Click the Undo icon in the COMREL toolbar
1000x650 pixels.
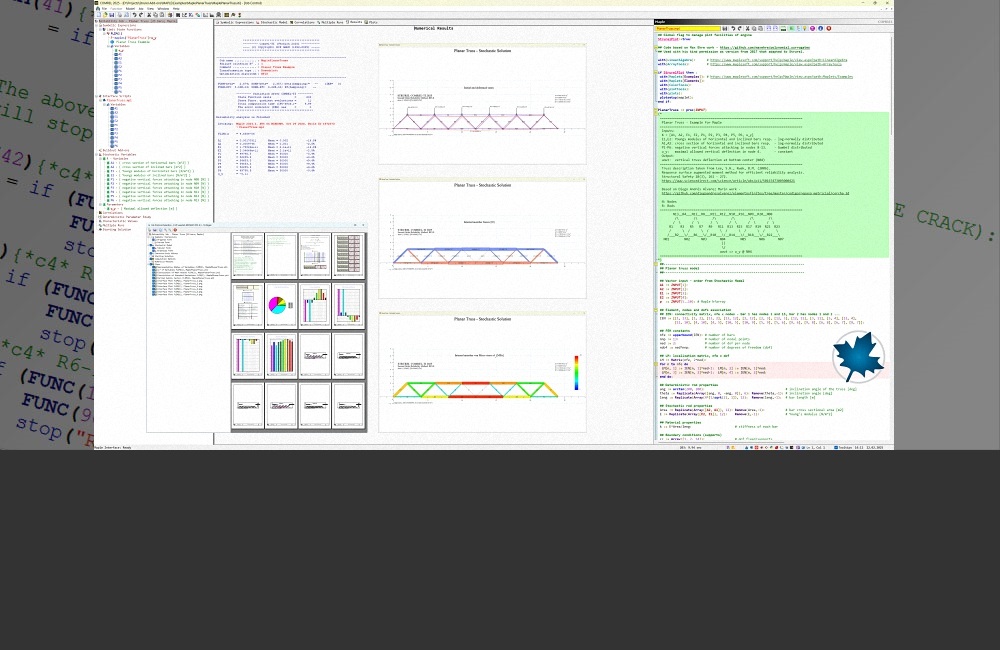133,14
